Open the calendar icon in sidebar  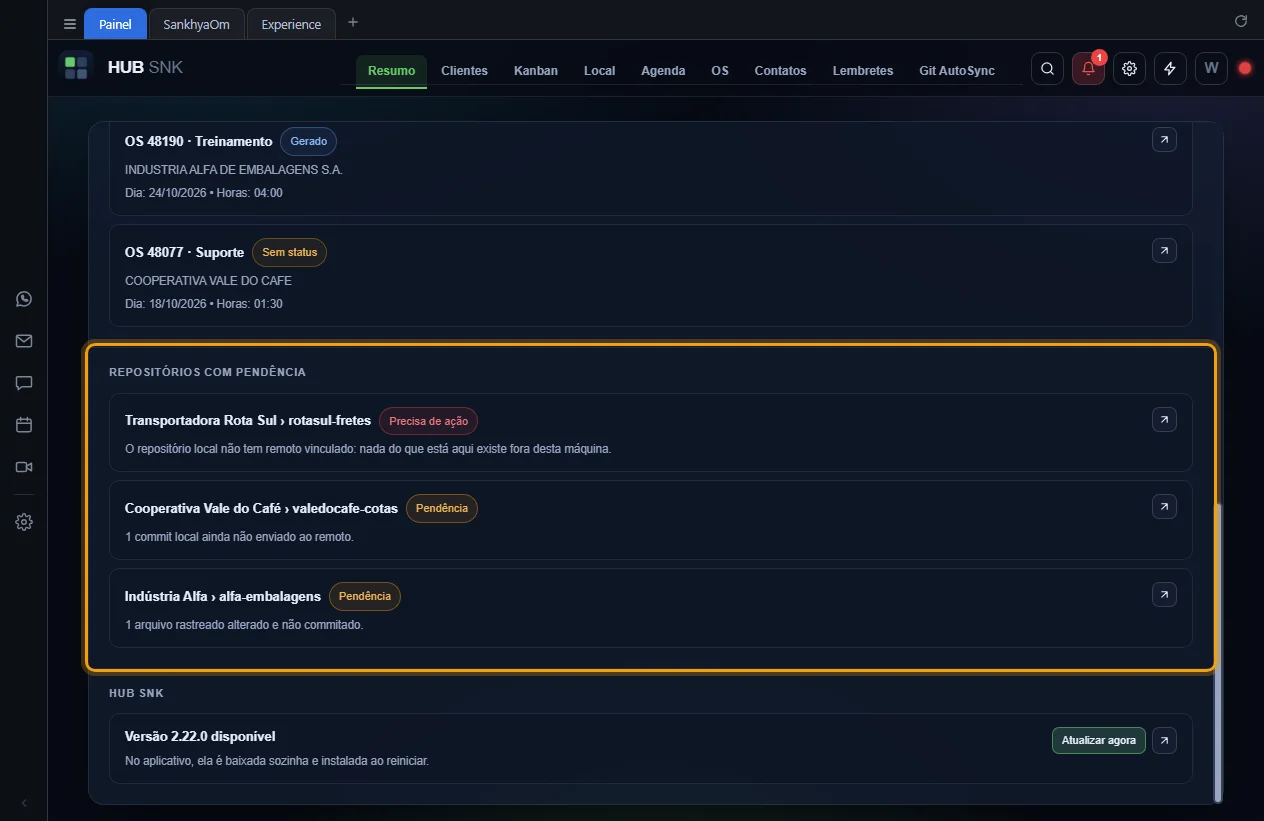pos(24,425)
